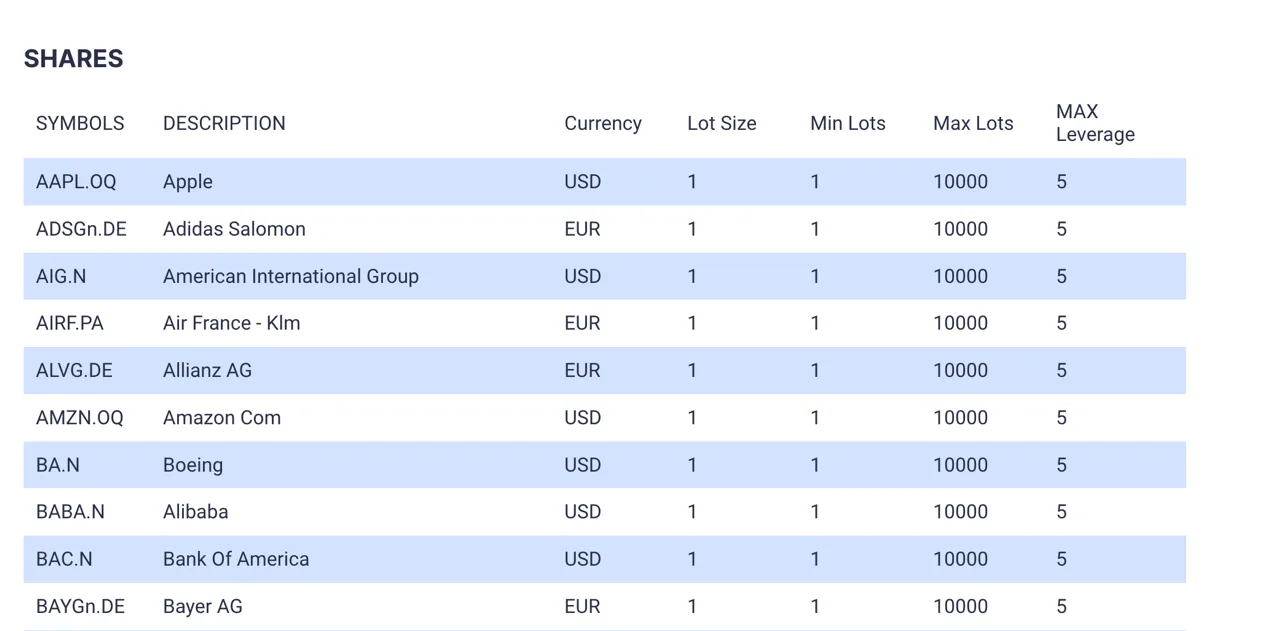Click the Currency column header
1270x631 pixels.
(603, 123)
